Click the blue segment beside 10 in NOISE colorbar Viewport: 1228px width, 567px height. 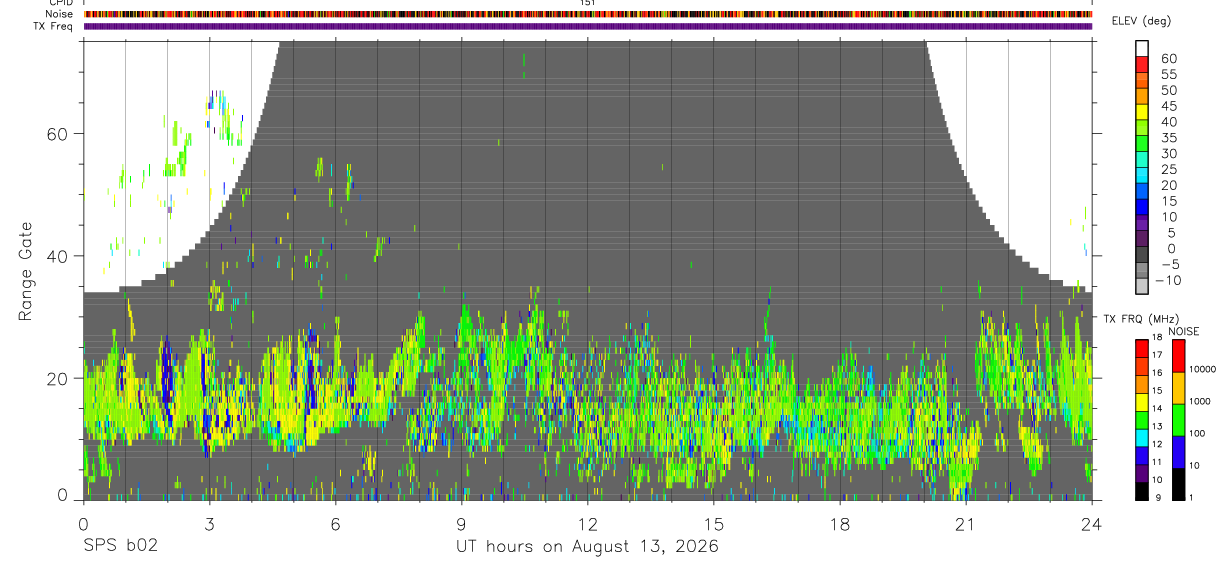click(1177, 452)
